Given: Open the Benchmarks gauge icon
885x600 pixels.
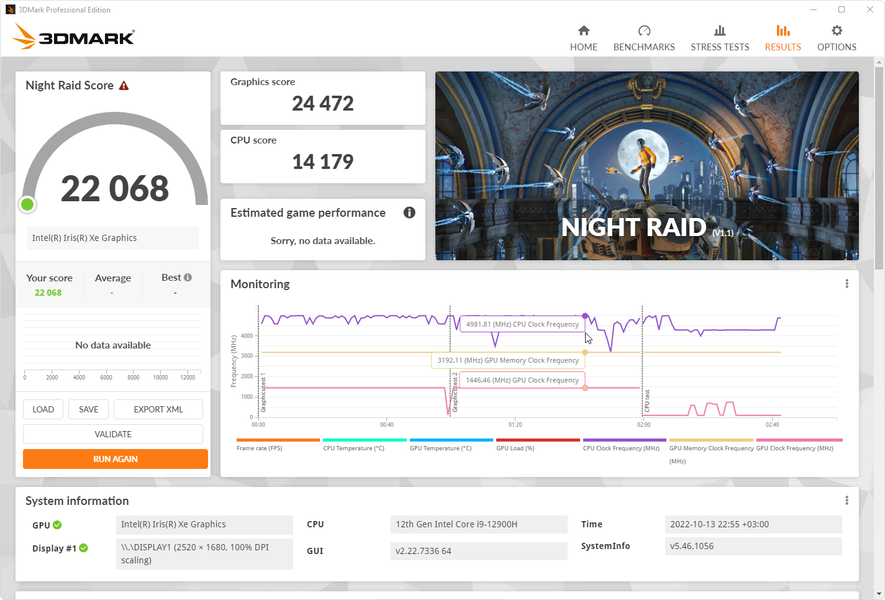Looking at the screenshot, I should click(x=644, y=30).
